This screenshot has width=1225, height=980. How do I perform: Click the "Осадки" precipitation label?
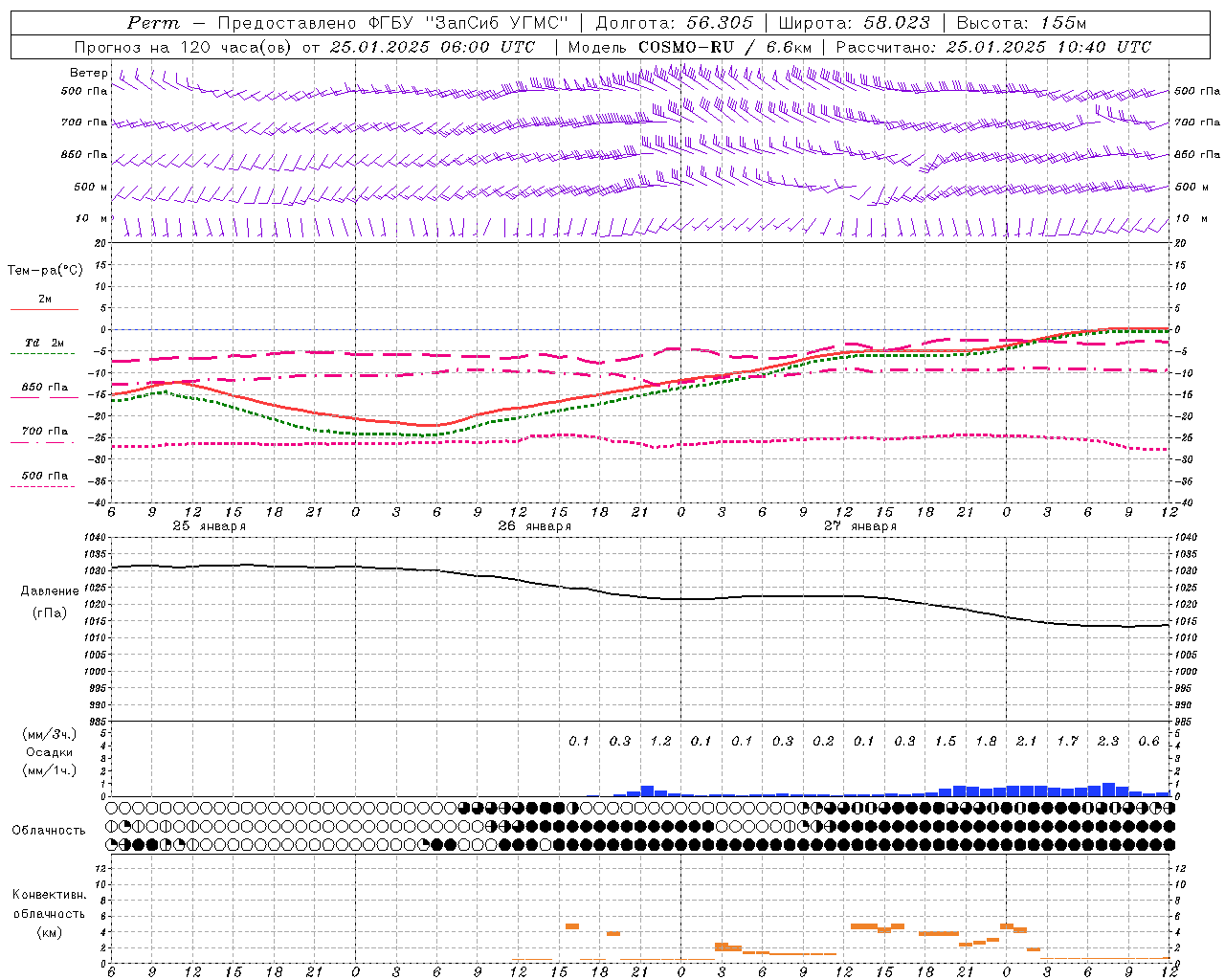[50, 752]
